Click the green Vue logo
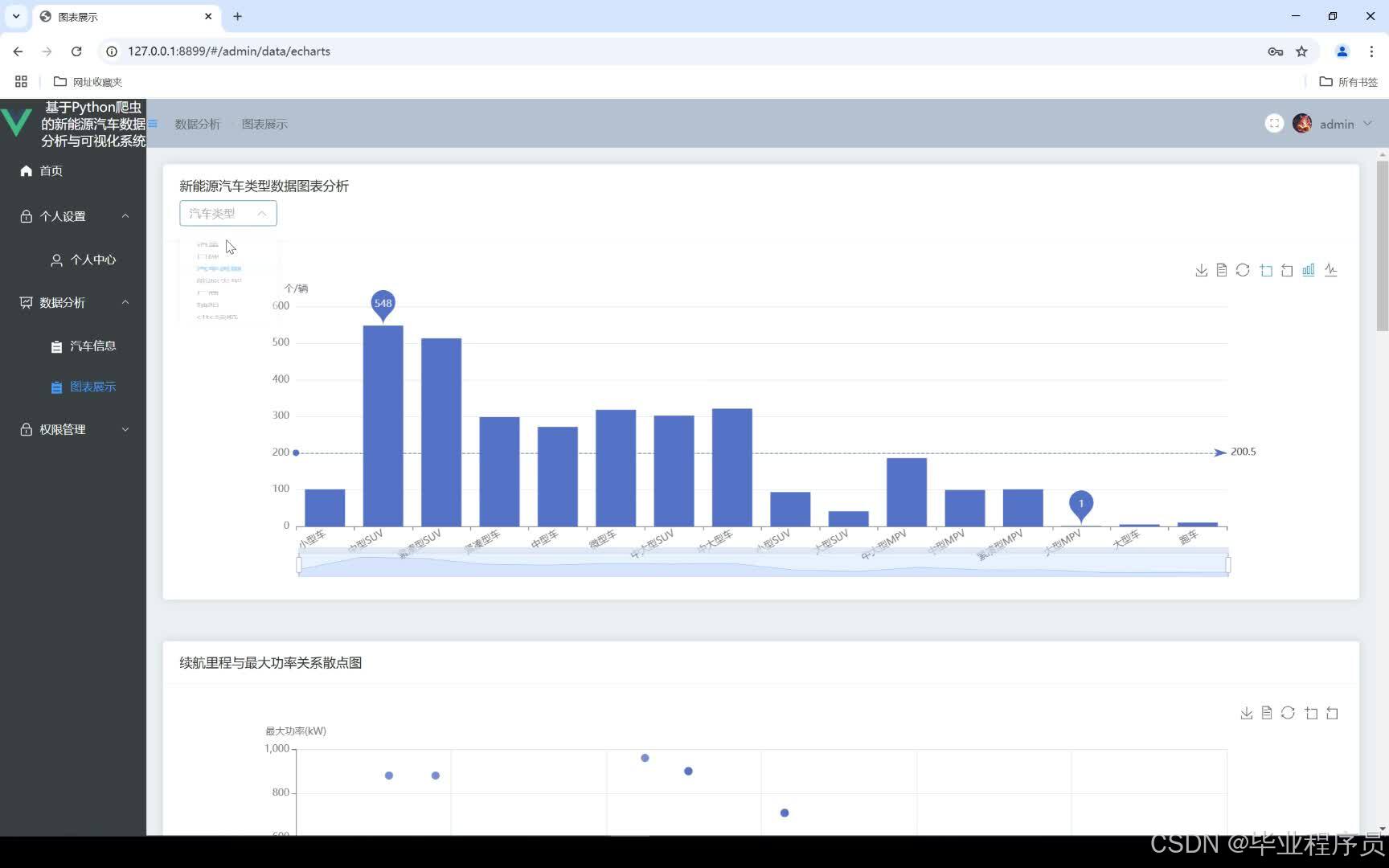This screenshot has height=868, width=1389. pyautogui.click(x=16, y=123)
